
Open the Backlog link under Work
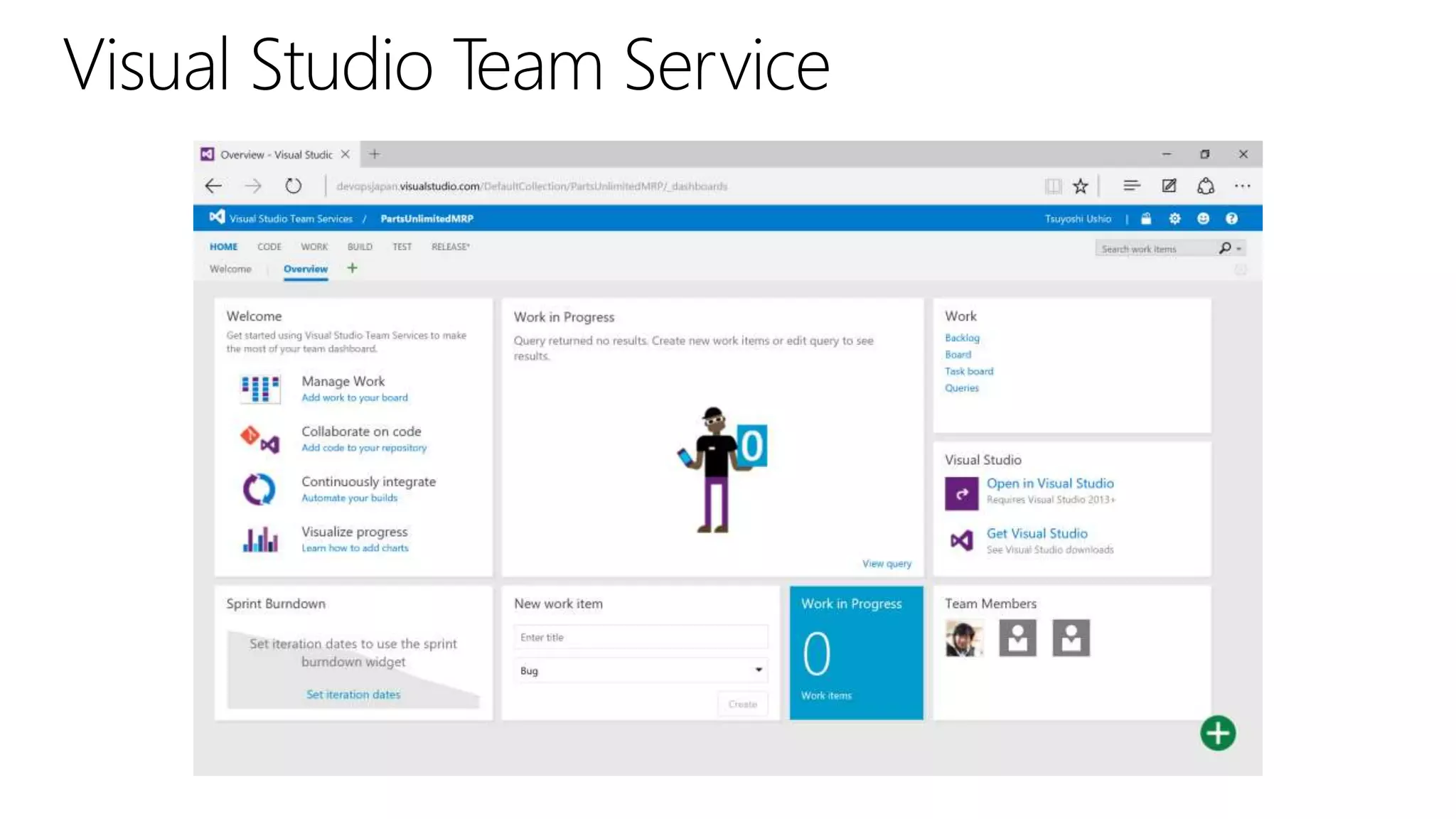(962, 338)
